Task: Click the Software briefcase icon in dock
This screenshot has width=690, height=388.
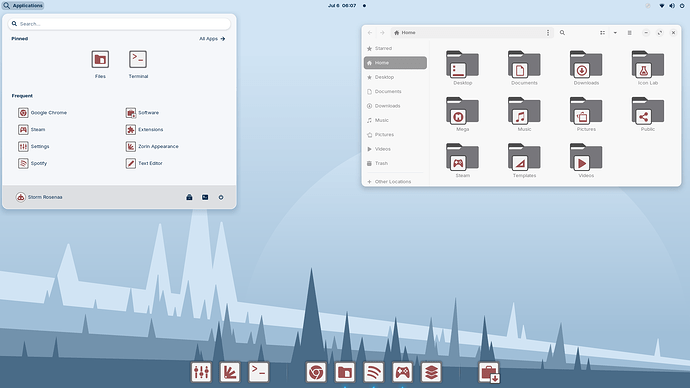Action: click(x=488, y=372)
